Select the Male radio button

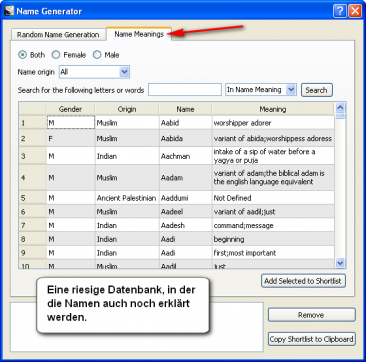tap(97, 55)
